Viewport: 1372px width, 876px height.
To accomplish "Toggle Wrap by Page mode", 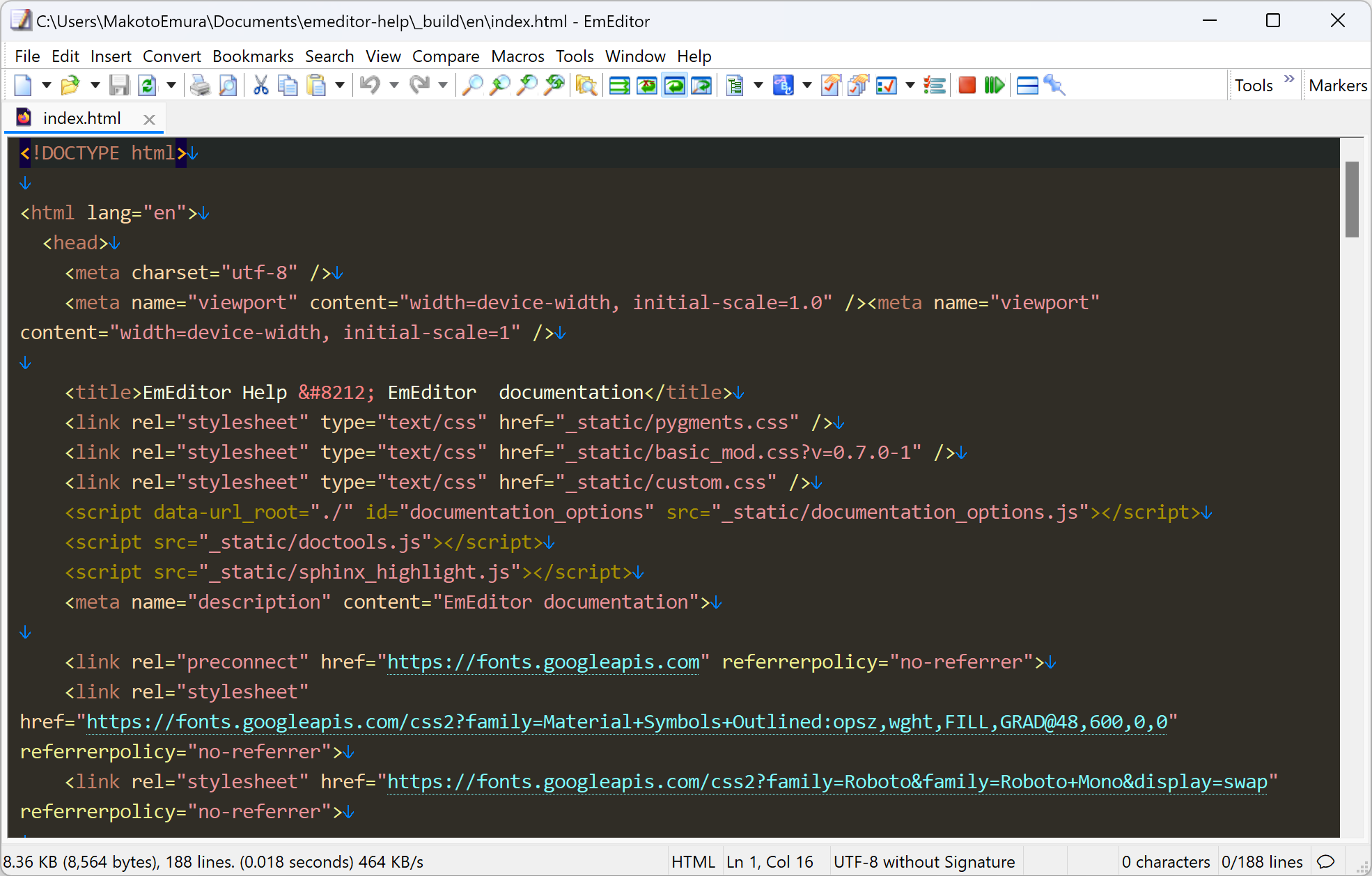I will click(x=702, y=86).
